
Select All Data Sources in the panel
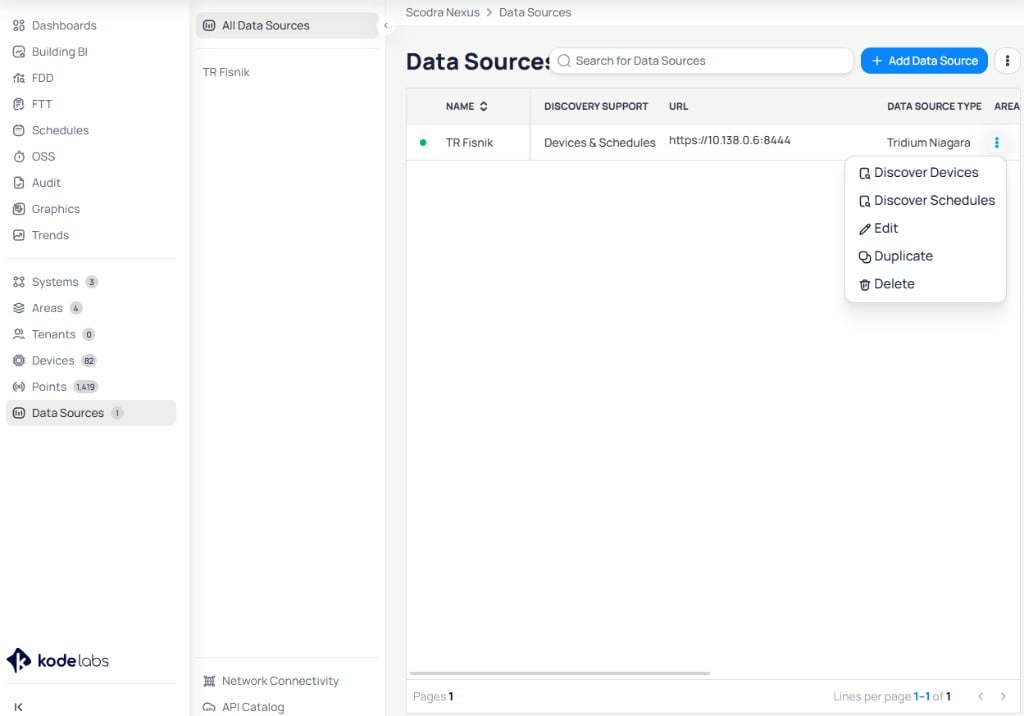pyautogui.click(x=287, y=25)
